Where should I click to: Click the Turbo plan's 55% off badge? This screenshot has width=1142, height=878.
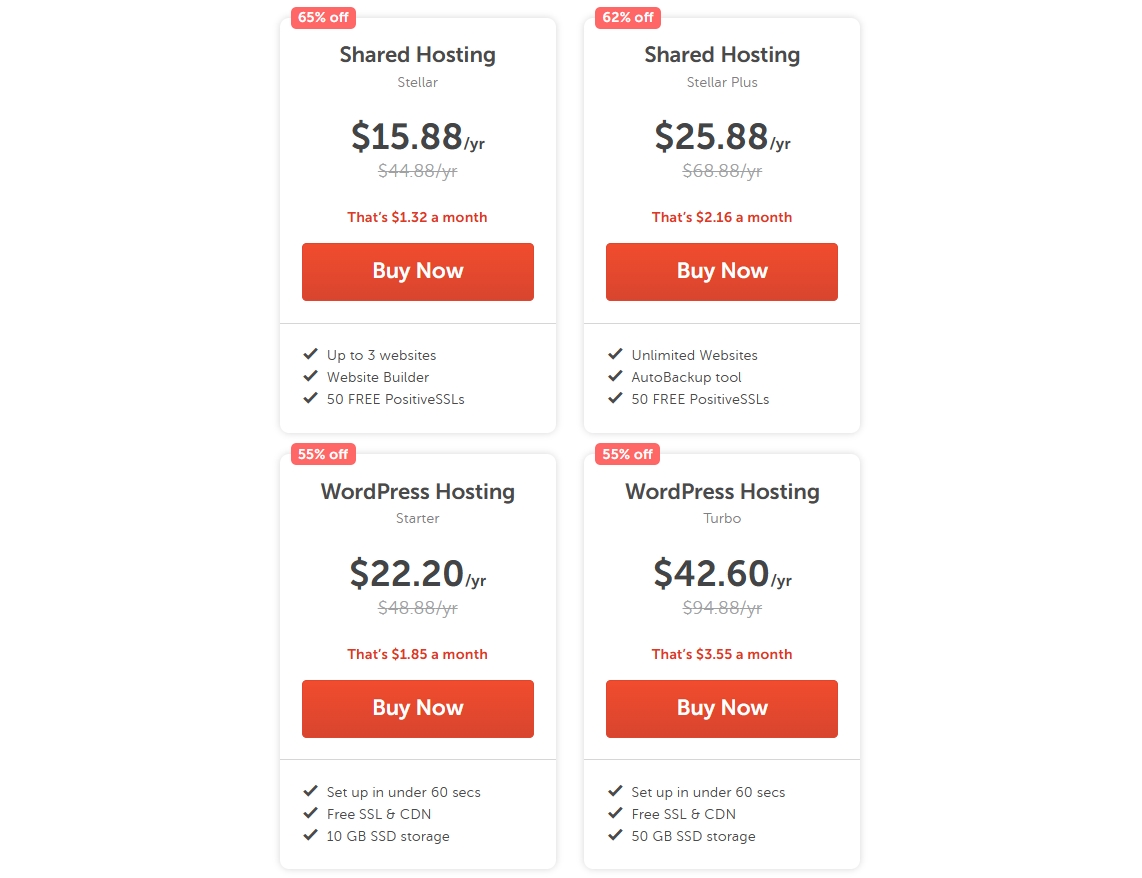[x=627, y=454]
